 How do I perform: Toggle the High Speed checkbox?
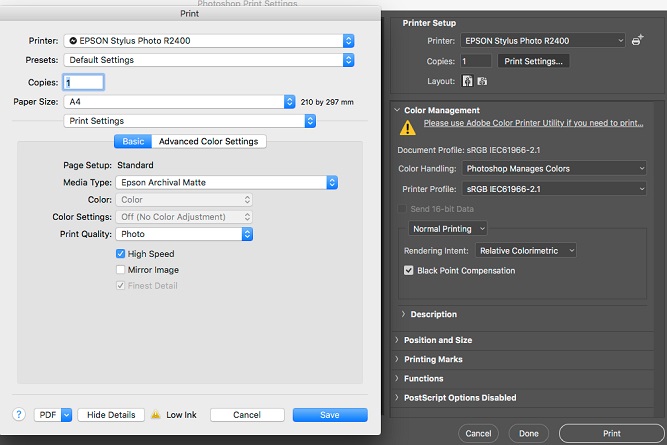120,254
